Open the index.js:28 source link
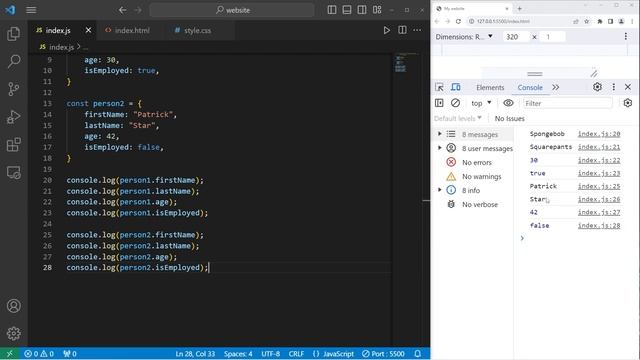Screen dimensions: 640x360 [599, 225]
